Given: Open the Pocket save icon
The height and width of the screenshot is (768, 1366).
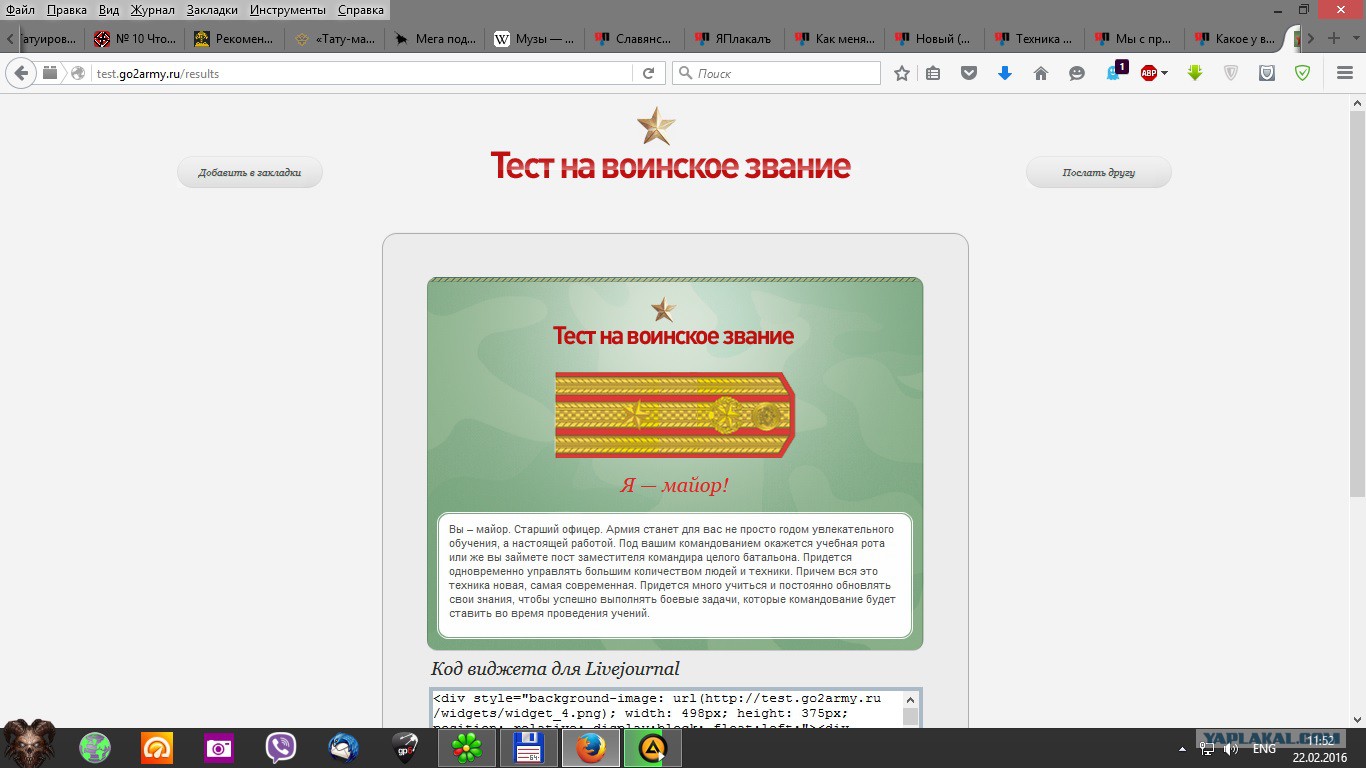Looking at the screenshot, I should pyautogui.click(x=968, y=73).
